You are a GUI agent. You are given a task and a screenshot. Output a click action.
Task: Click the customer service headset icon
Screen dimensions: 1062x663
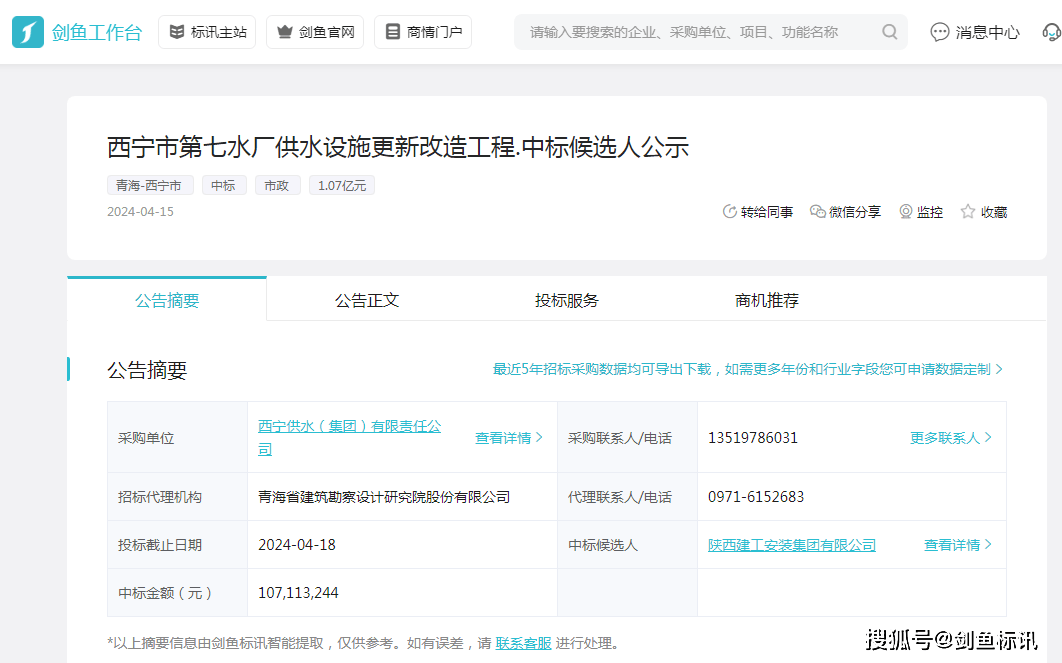click(1052, 32)
